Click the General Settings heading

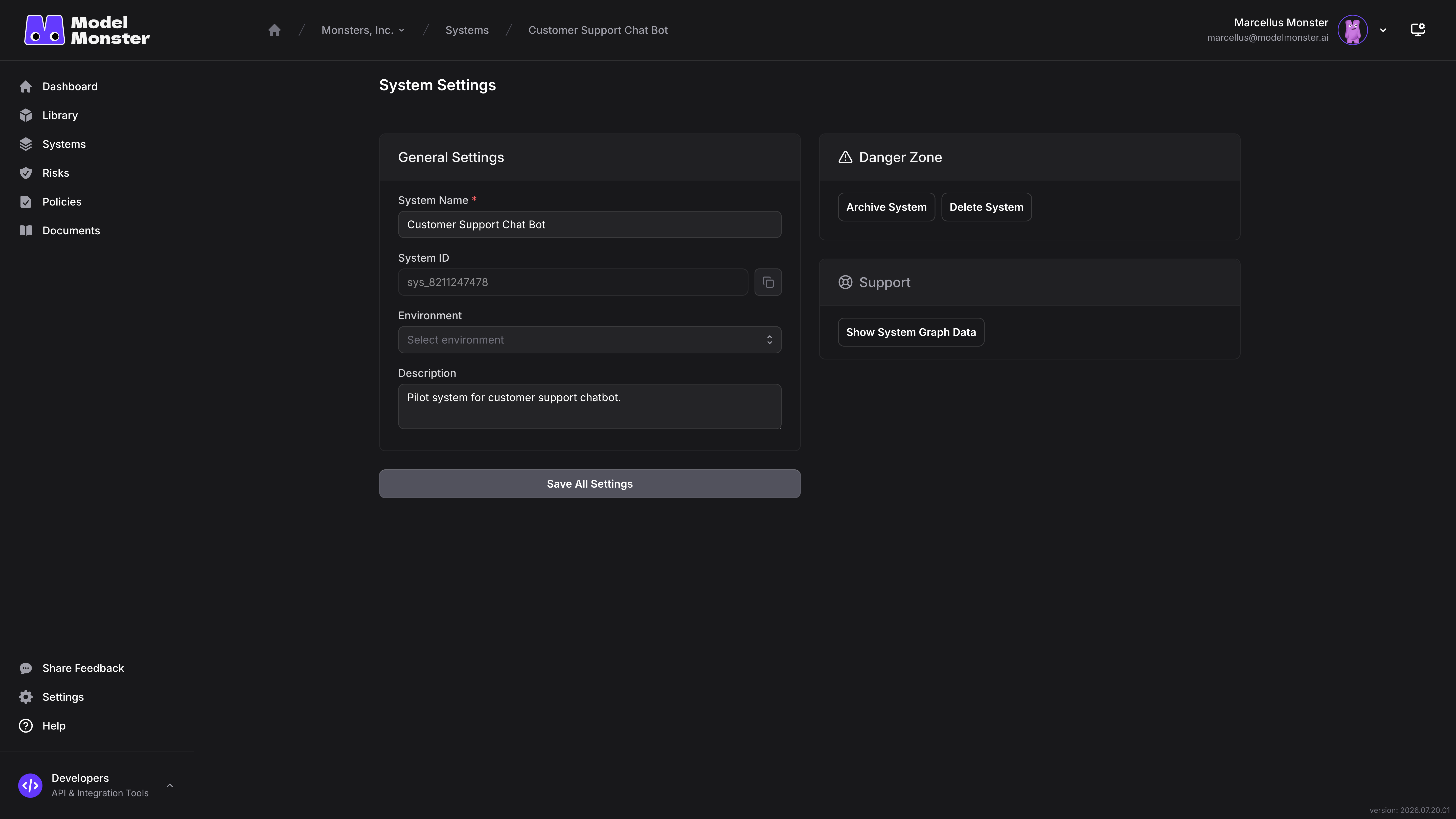point(451,157)
